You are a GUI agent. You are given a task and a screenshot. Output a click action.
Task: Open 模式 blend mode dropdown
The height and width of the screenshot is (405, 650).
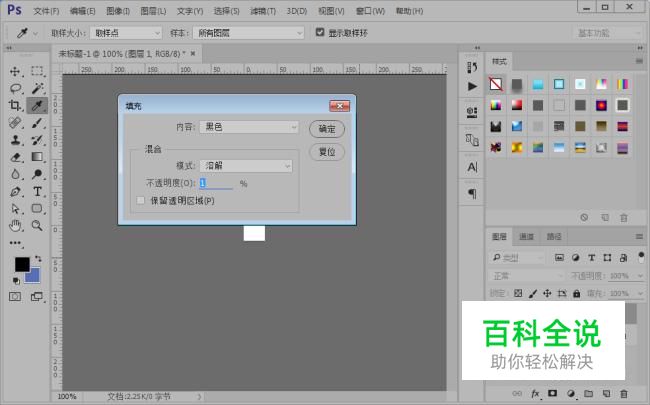[246, 166]
